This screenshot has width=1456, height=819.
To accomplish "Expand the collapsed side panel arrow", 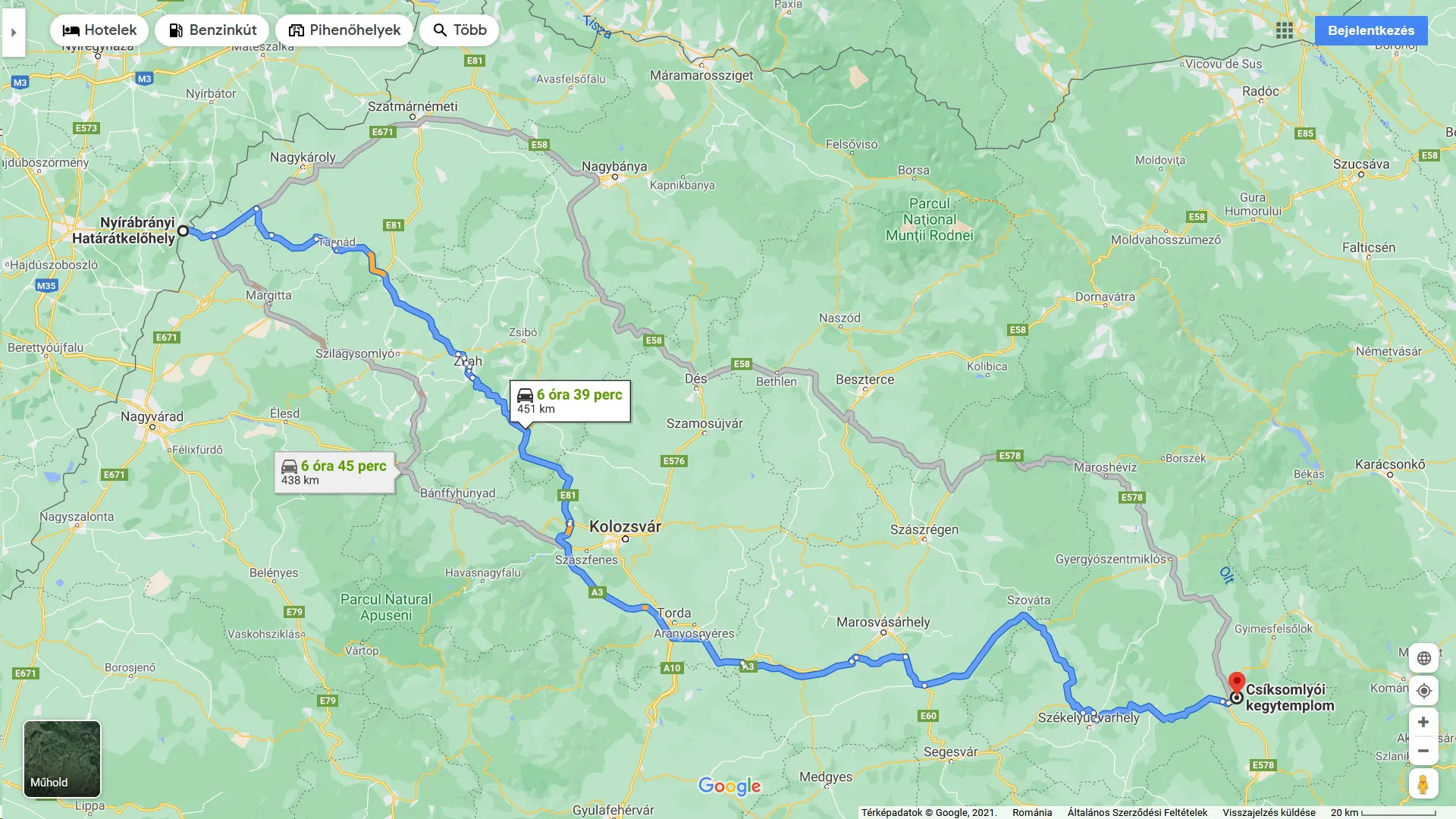I will (14, 32).
